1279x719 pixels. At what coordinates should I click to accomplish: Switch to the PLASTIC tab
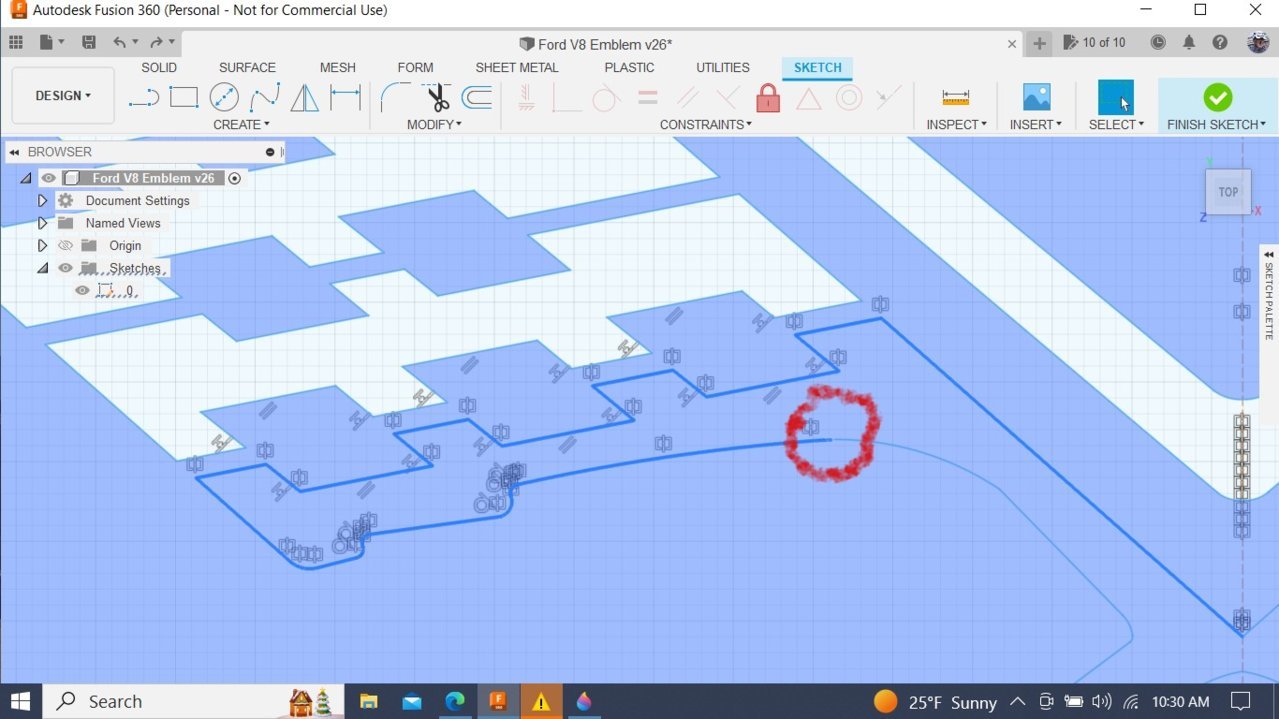point(629,68)
